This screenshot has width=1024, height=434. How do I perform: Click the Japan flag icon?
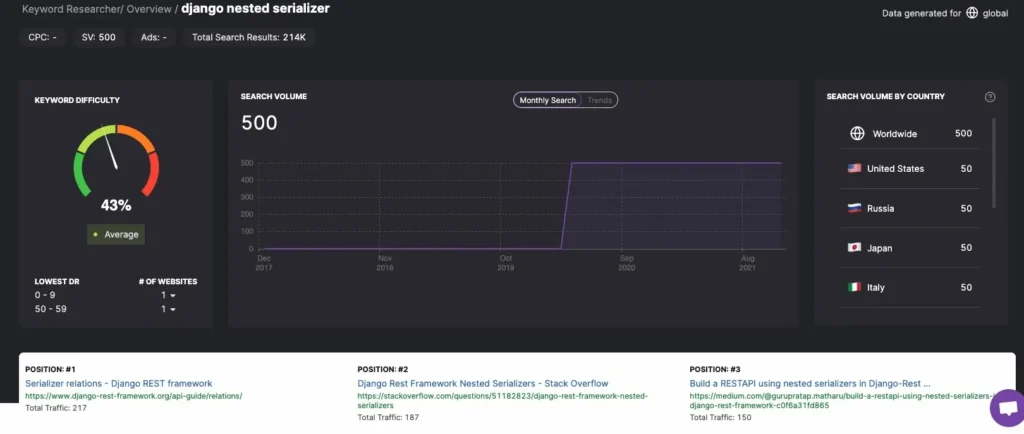(x=854, y=247)
